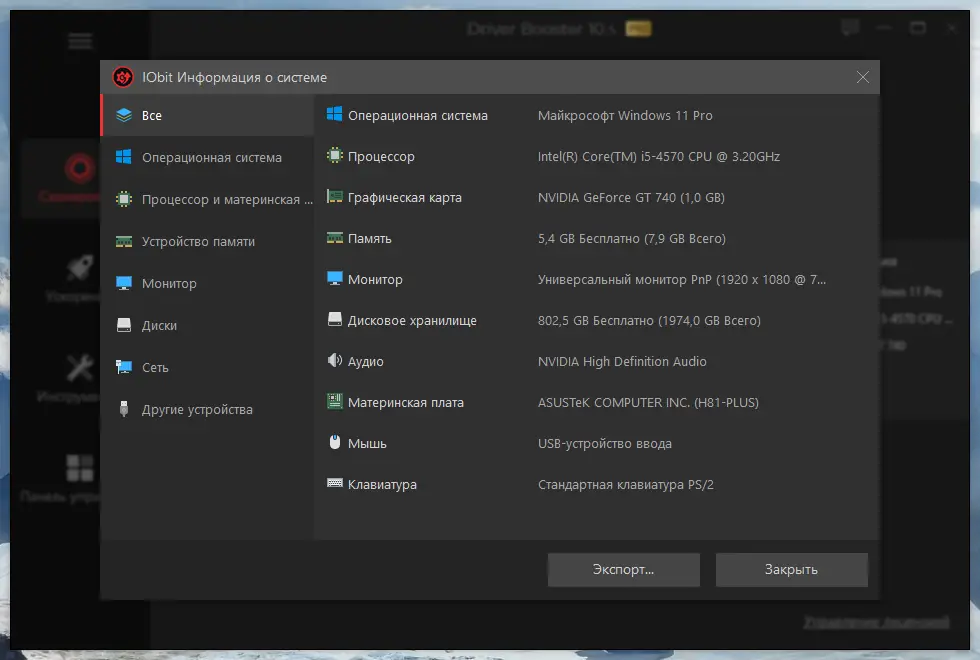
Task: Open the 'Другие устройства' category
Action: coord(208,409)
